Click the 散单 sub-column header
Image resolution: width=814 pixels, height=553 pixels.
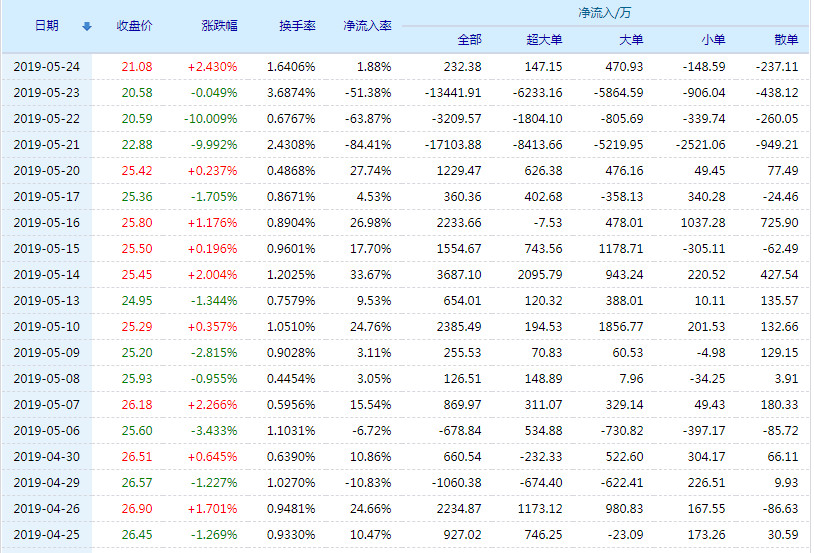(786, 40)
